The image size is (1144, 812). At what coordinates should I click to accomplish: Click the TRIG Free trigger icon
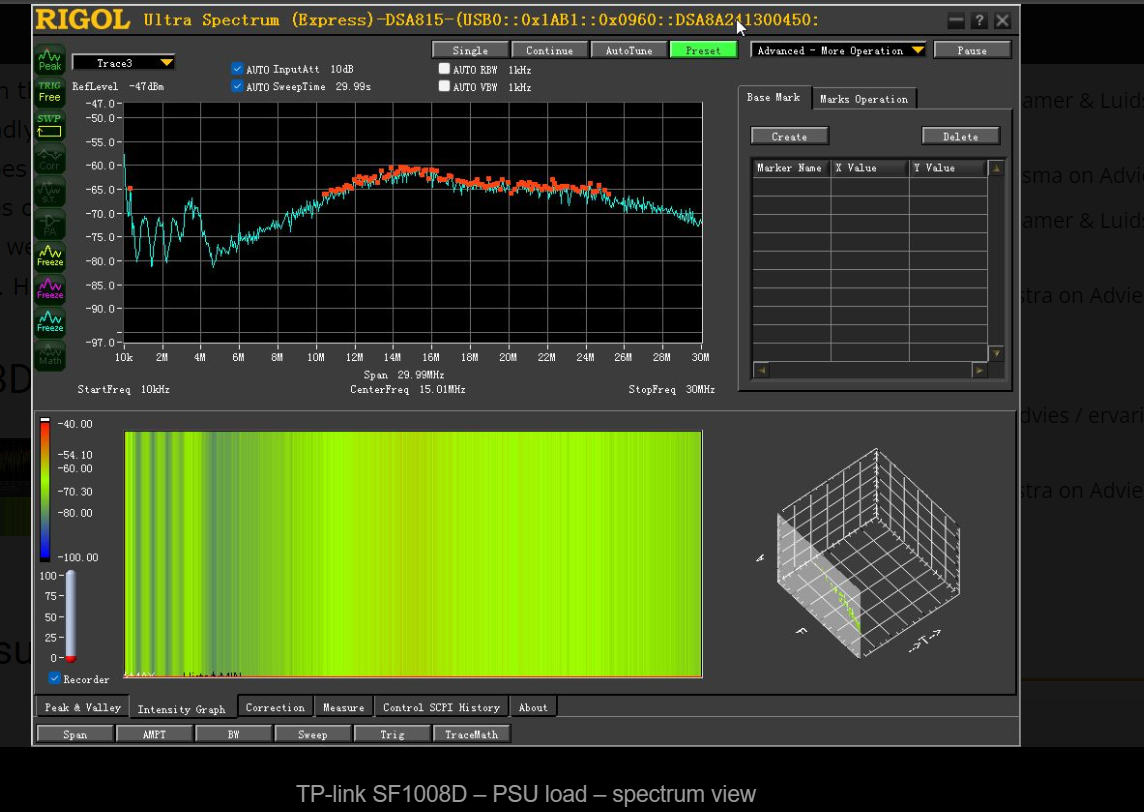pyautogui.click(x=50, y=92)
